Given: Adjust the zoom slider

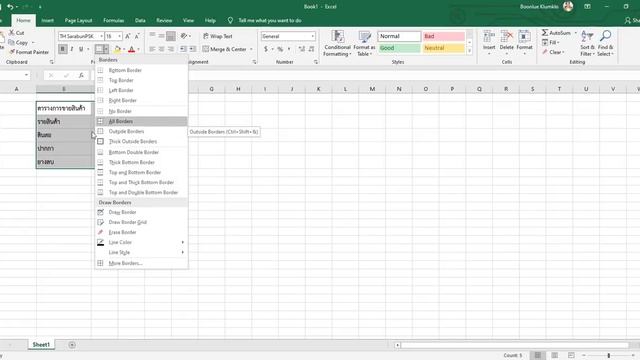Looking at the screenshot, I should [x=608, y=356].
